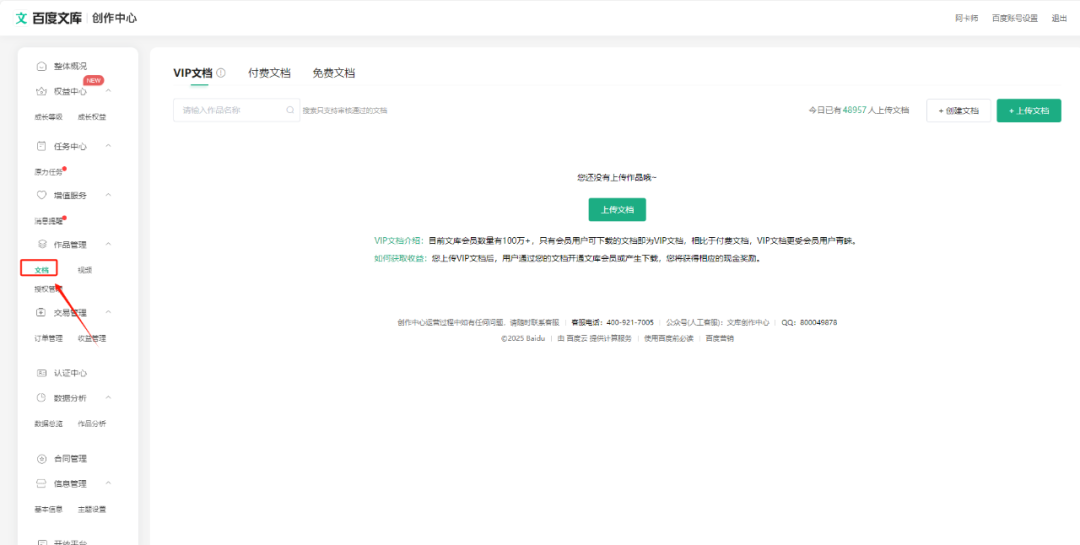Click the + 创建文档 button
Image resolution: width=1080 pixels, height=545 pixels.
[958, 110]
